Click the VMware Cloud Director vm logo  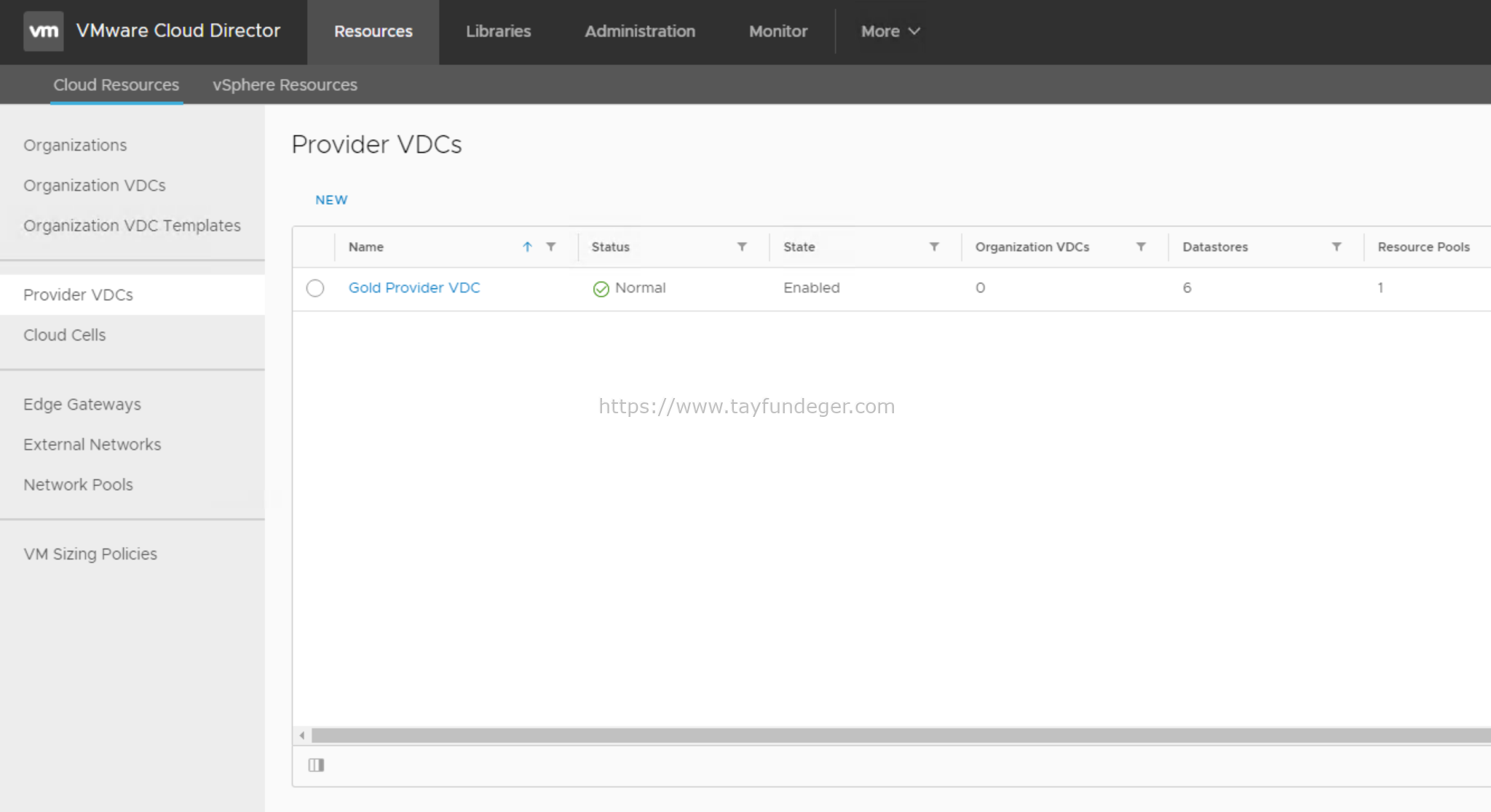[44, 31]
